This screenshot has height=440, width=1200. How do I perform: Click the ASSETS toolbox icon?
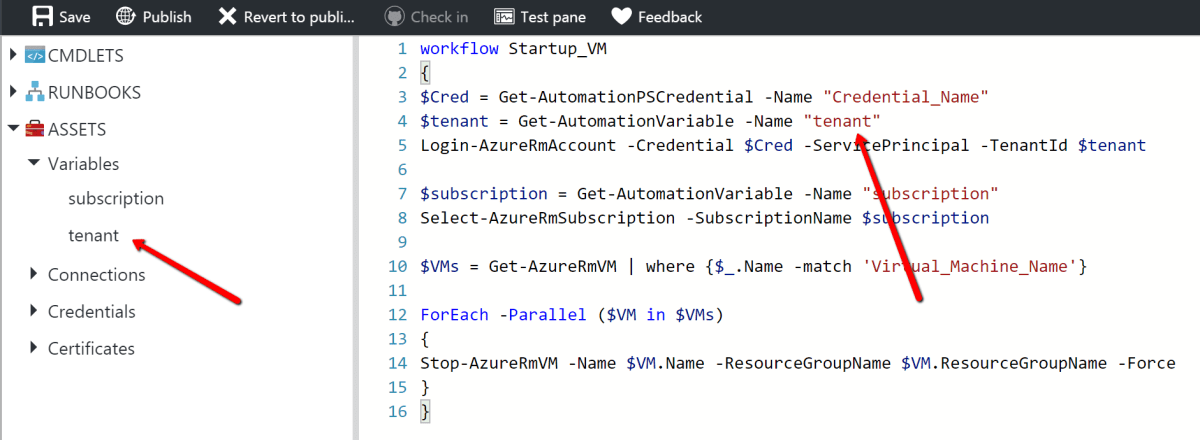(x=35, y=129)
